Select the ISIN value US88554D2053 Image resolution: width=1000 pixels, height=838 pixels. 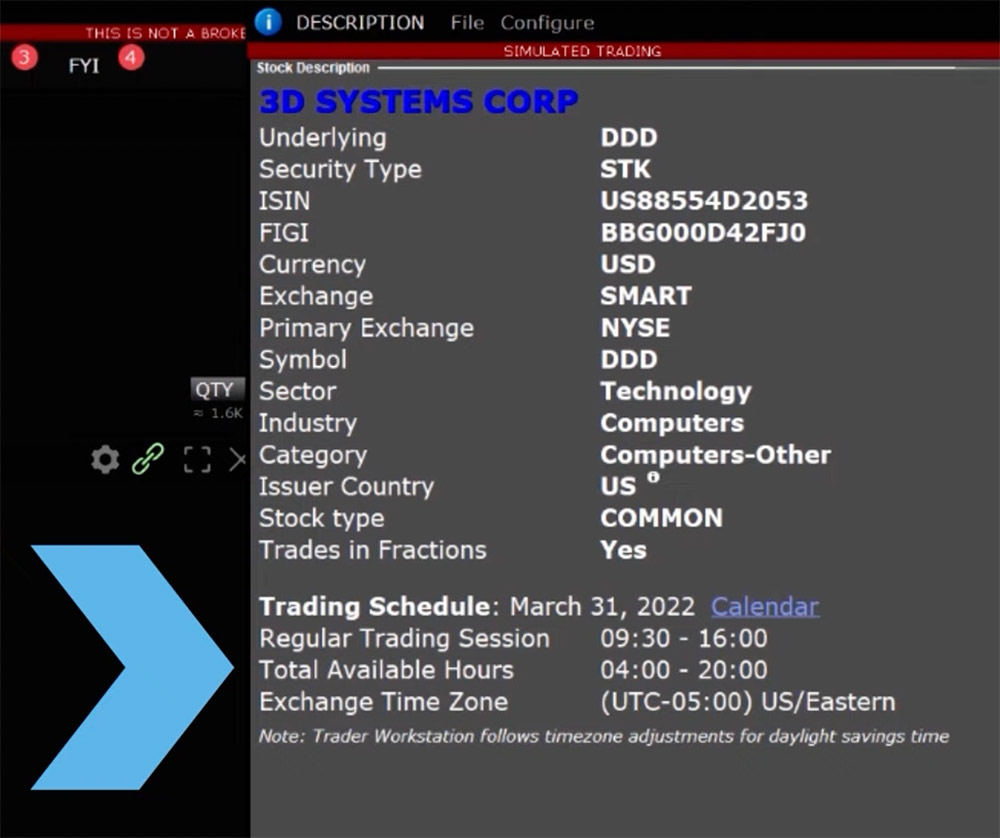tap(706, 200)
